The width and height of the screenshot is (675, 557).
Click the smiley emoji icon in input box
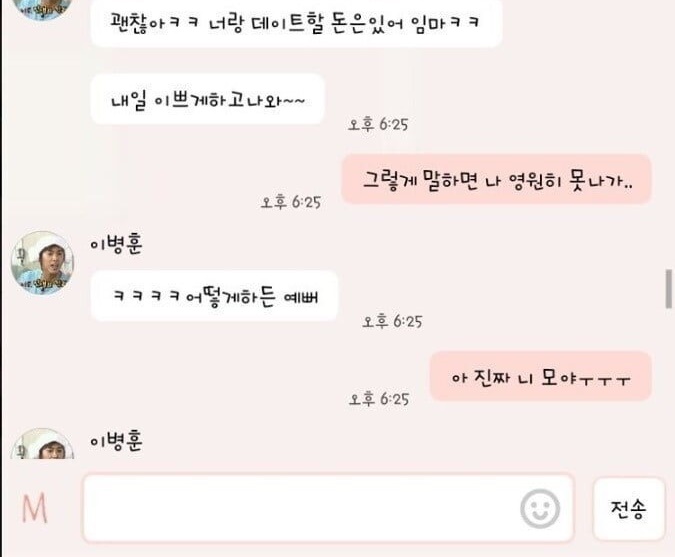click(540, 508)
